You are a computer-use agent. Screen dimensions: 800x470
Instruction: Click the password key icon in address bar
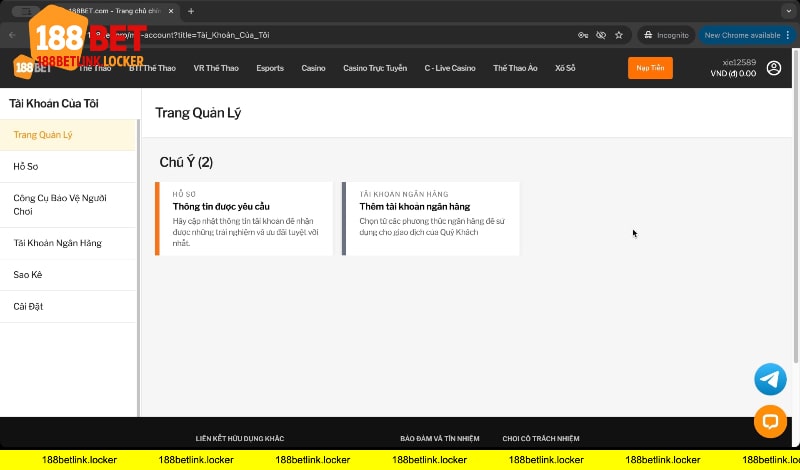(x=583, y=35)
